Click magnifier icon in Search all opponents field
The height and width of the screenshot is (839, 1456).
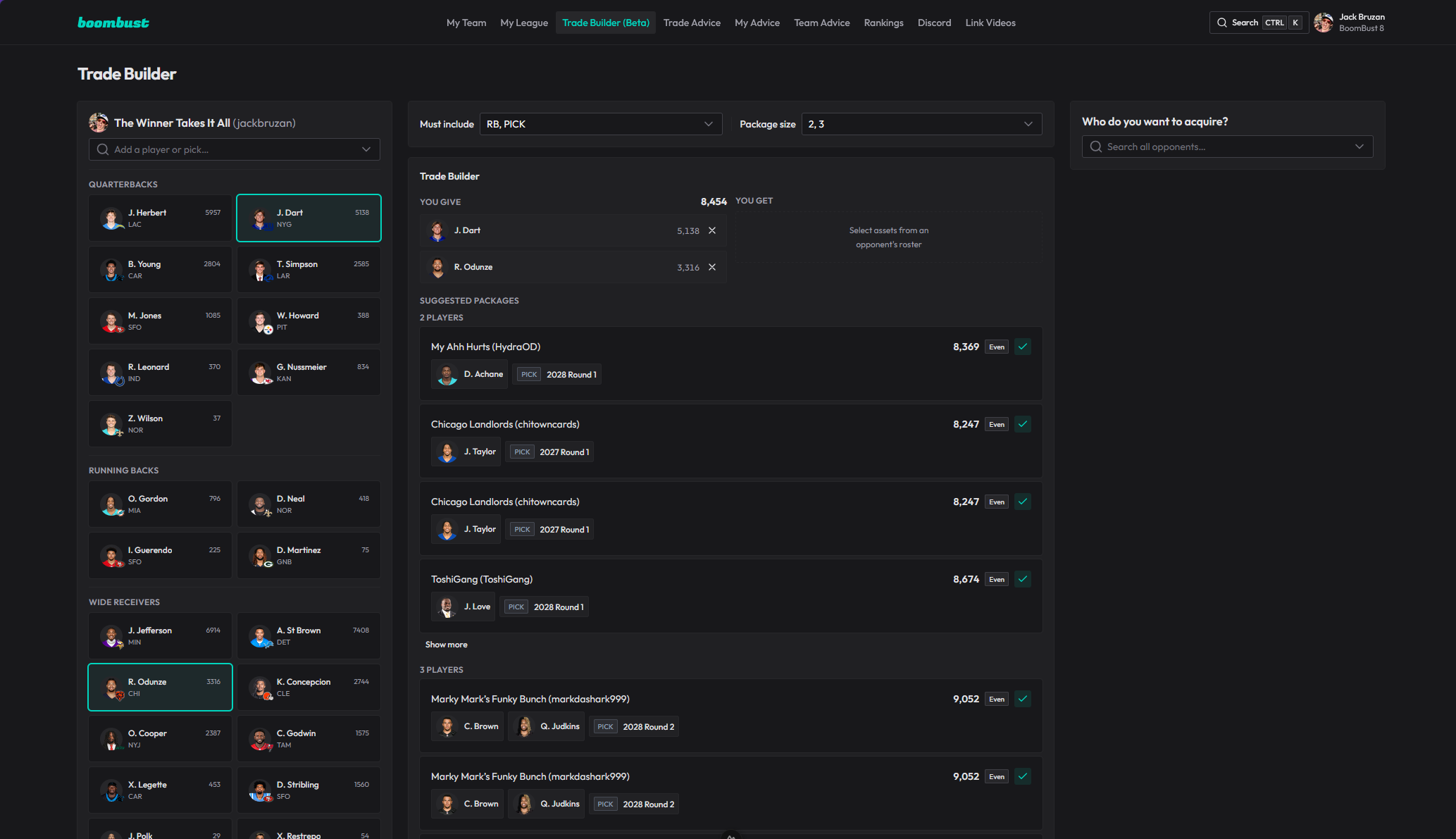[x=1096, y=147]
